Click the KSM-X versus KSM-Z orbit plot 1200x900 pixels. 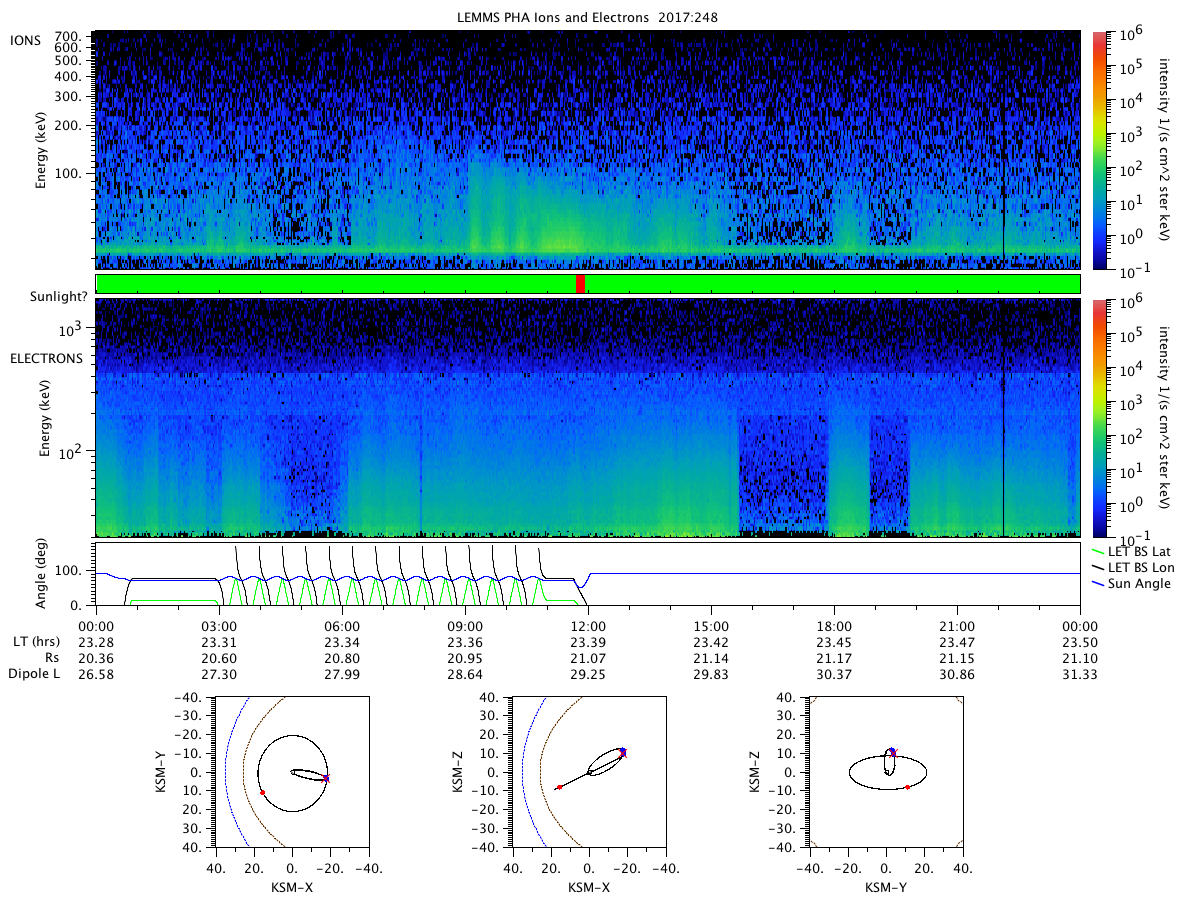pyautogui.click(x=588, y=772)
